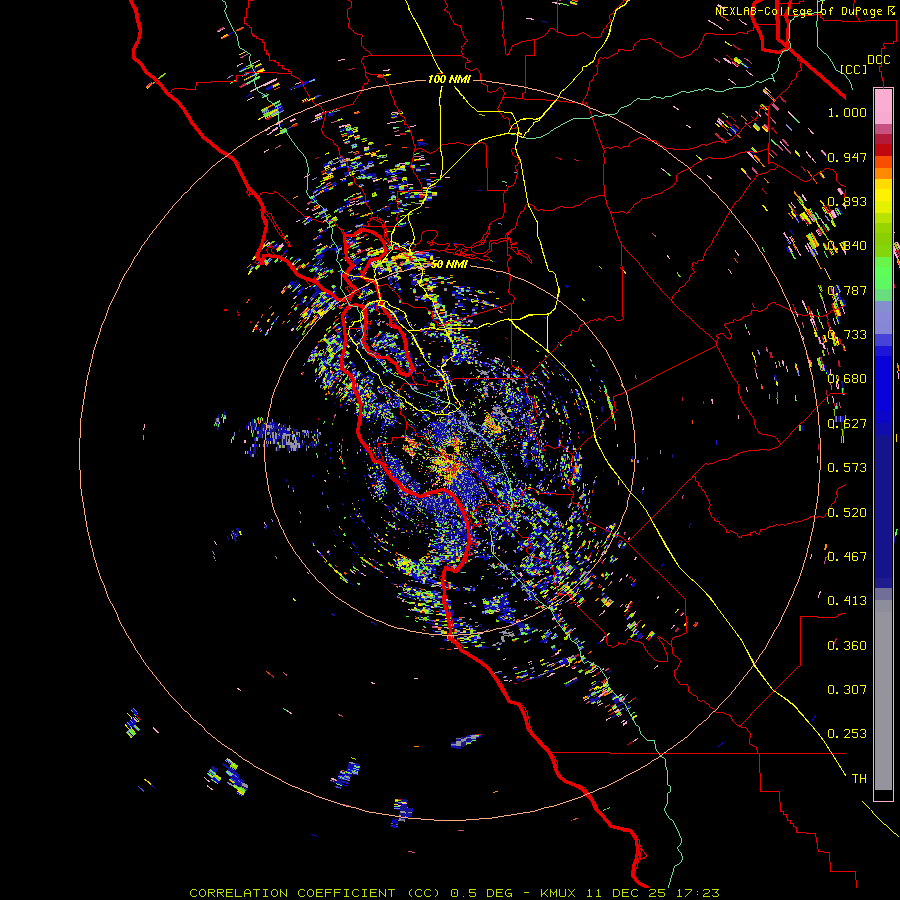Select the 0.947 legend value

coord(847,157)
